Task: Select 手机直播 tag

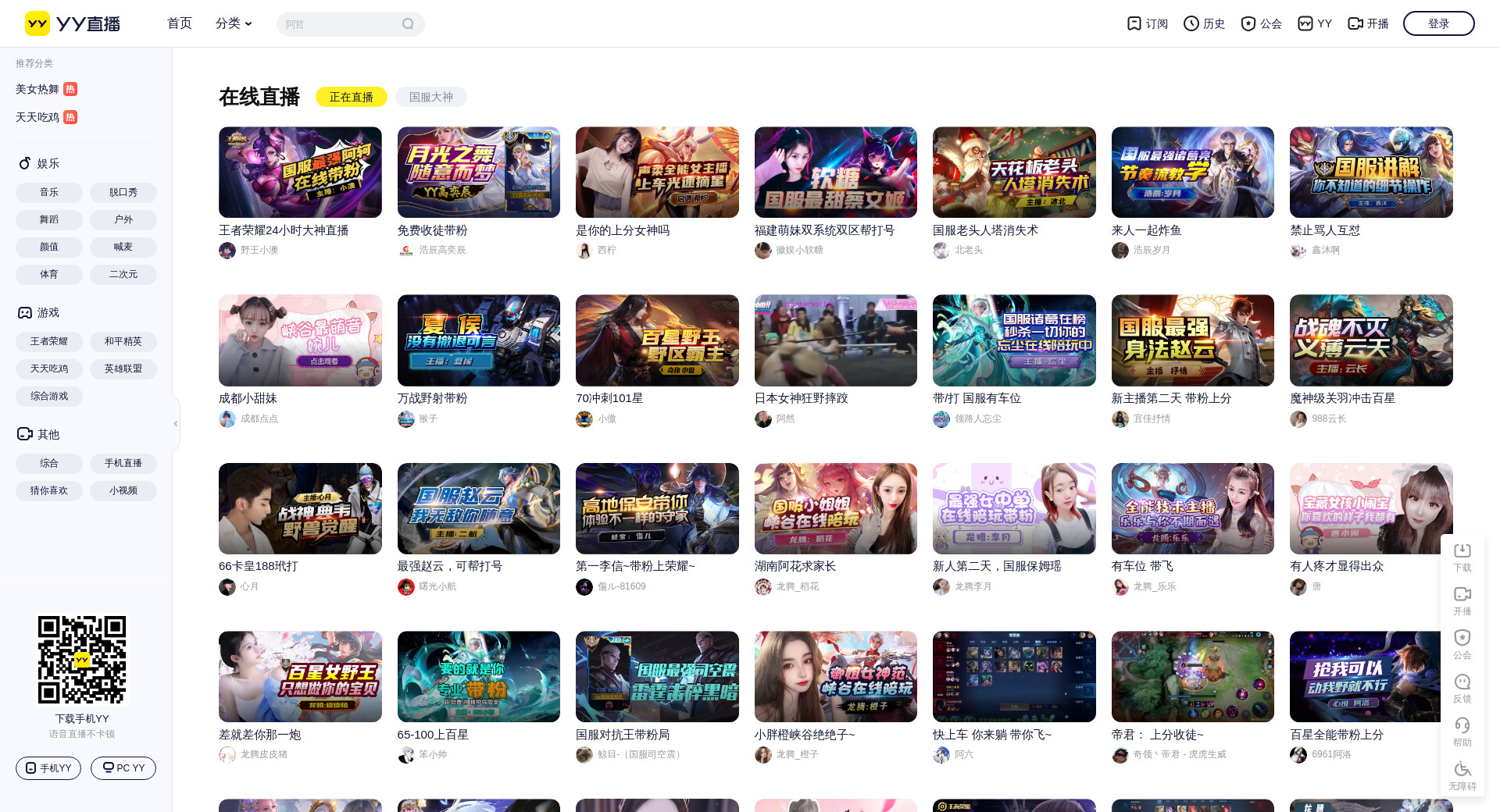Action: 123,463
